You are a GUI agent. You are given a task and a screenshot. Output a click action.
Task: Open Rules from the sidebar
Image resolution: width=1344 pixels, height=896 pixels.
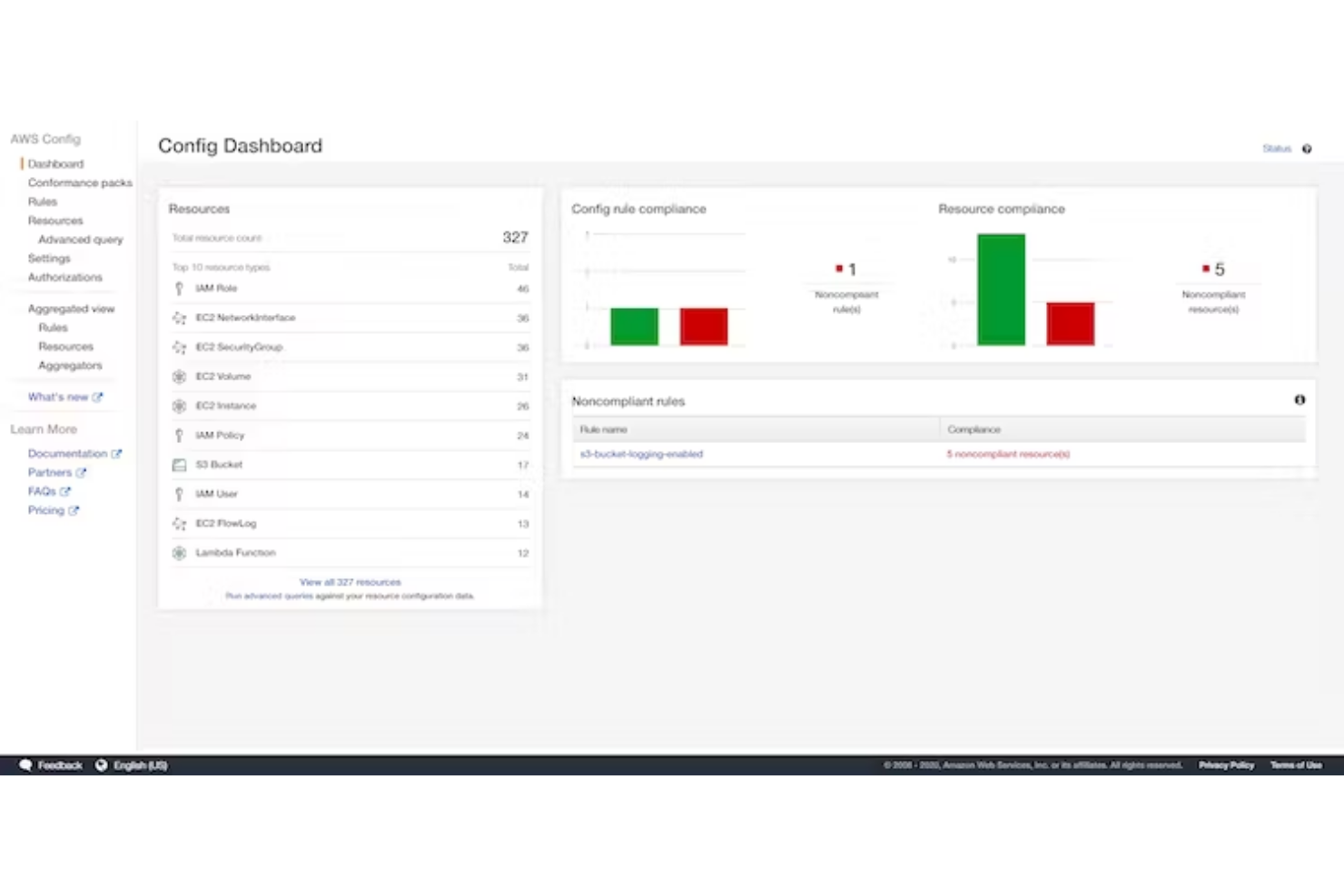pyautogui.click(x=43, y=202)
